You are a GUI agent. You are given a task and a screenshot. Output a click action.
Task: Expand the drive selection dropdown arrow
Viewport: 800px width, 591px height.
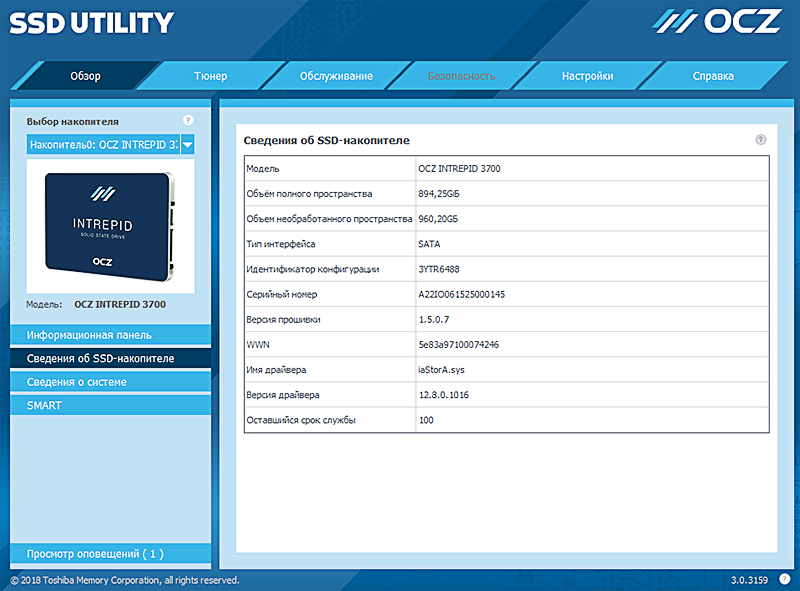pyautogui.click(x=187, y=145)
